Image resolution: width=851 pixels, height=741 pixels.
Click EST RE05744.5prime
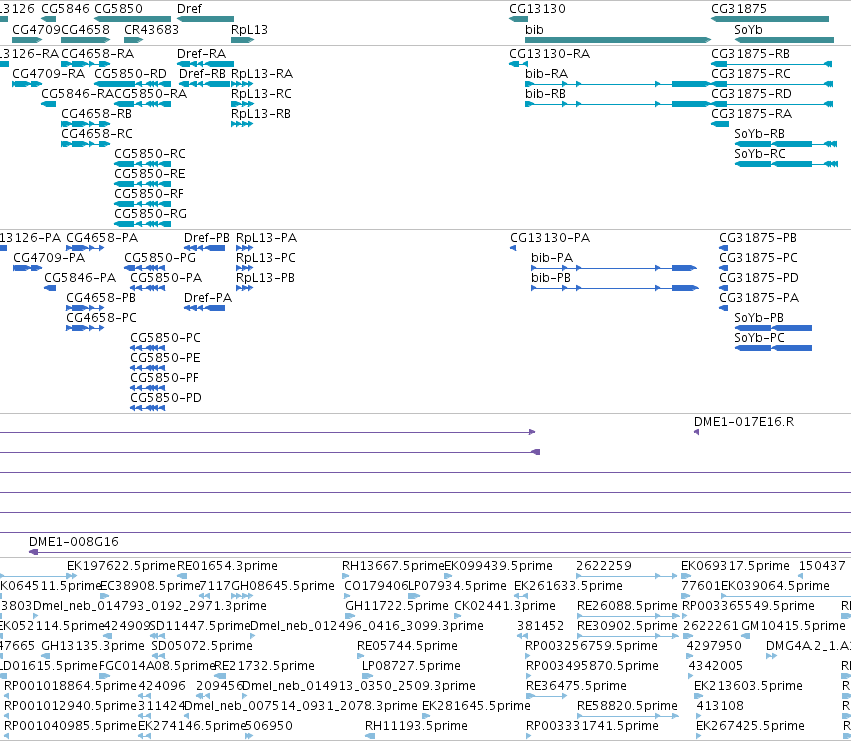click(407, 646)
